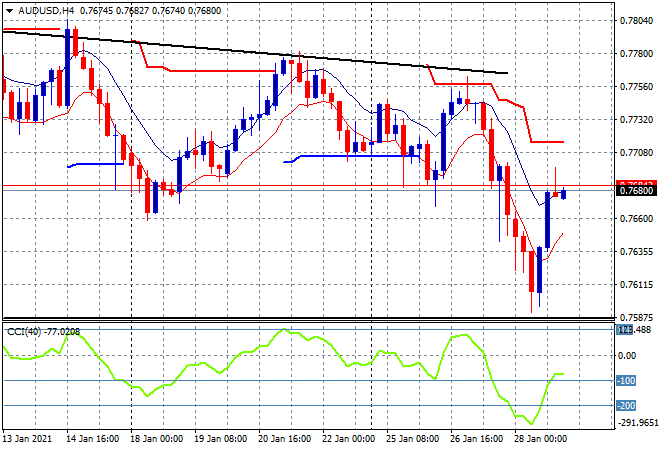Select the CCI(40) -77.0208 indicator label

43,332
